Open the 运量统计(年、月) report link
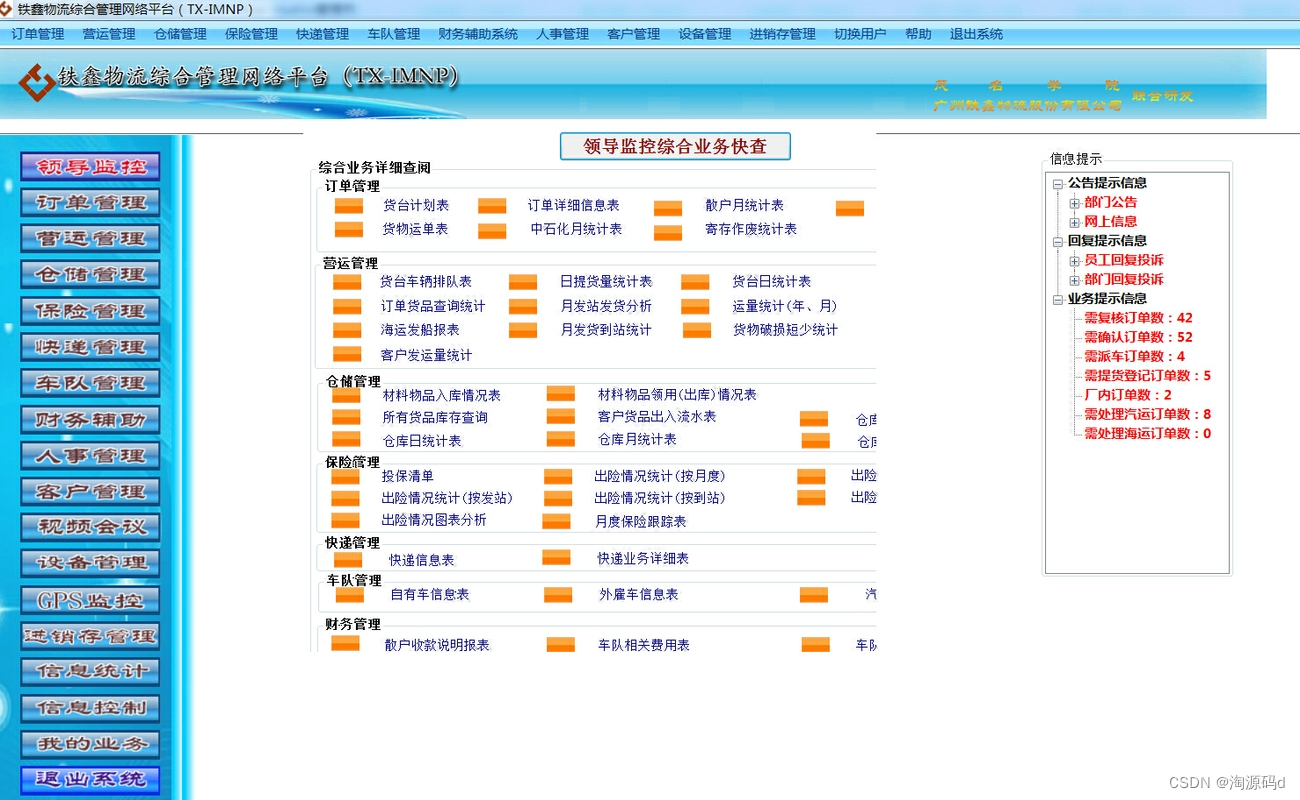 [785, 306]
